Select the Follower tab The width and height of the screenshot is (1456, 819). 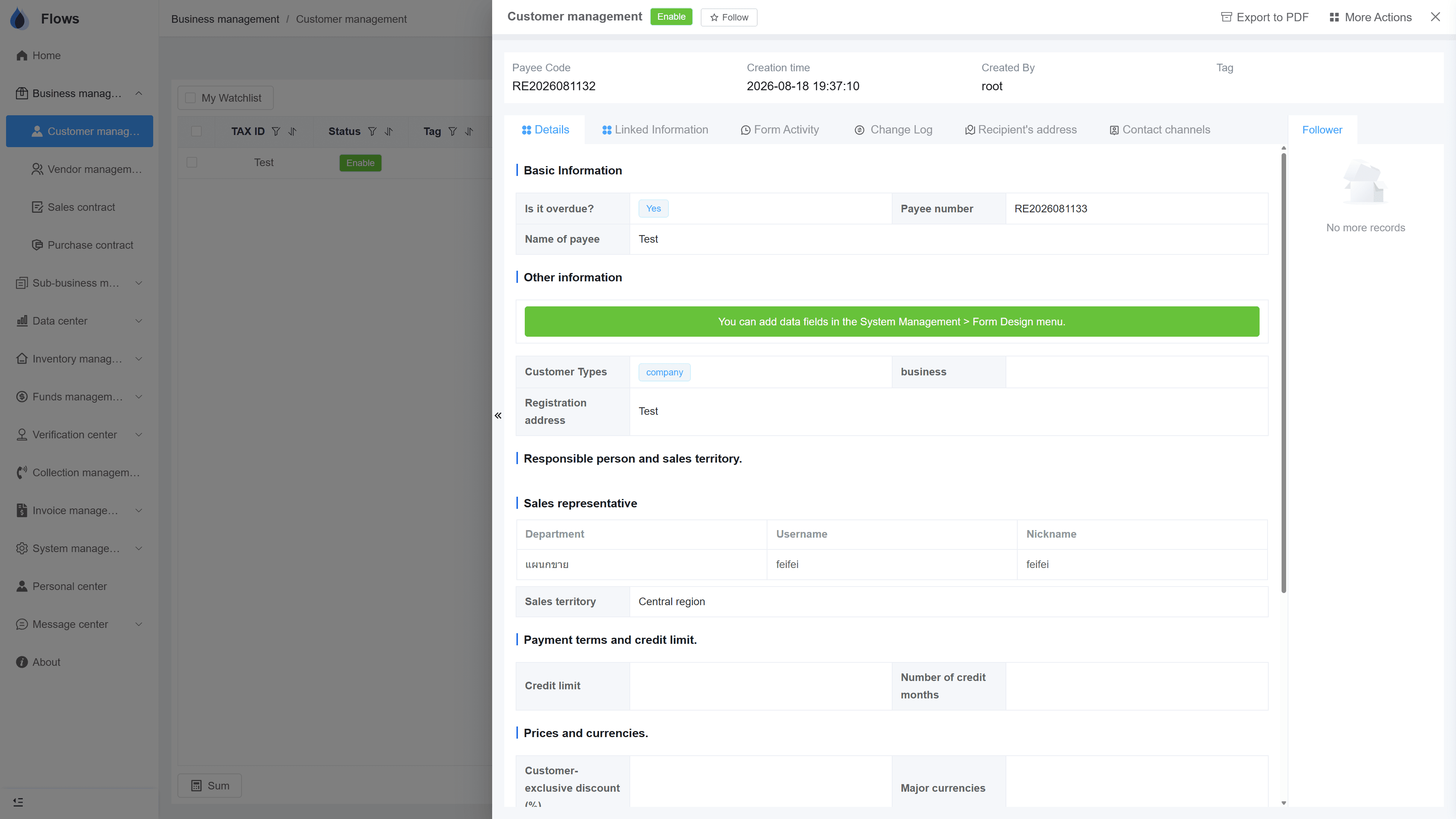[x=1322, y=129]
